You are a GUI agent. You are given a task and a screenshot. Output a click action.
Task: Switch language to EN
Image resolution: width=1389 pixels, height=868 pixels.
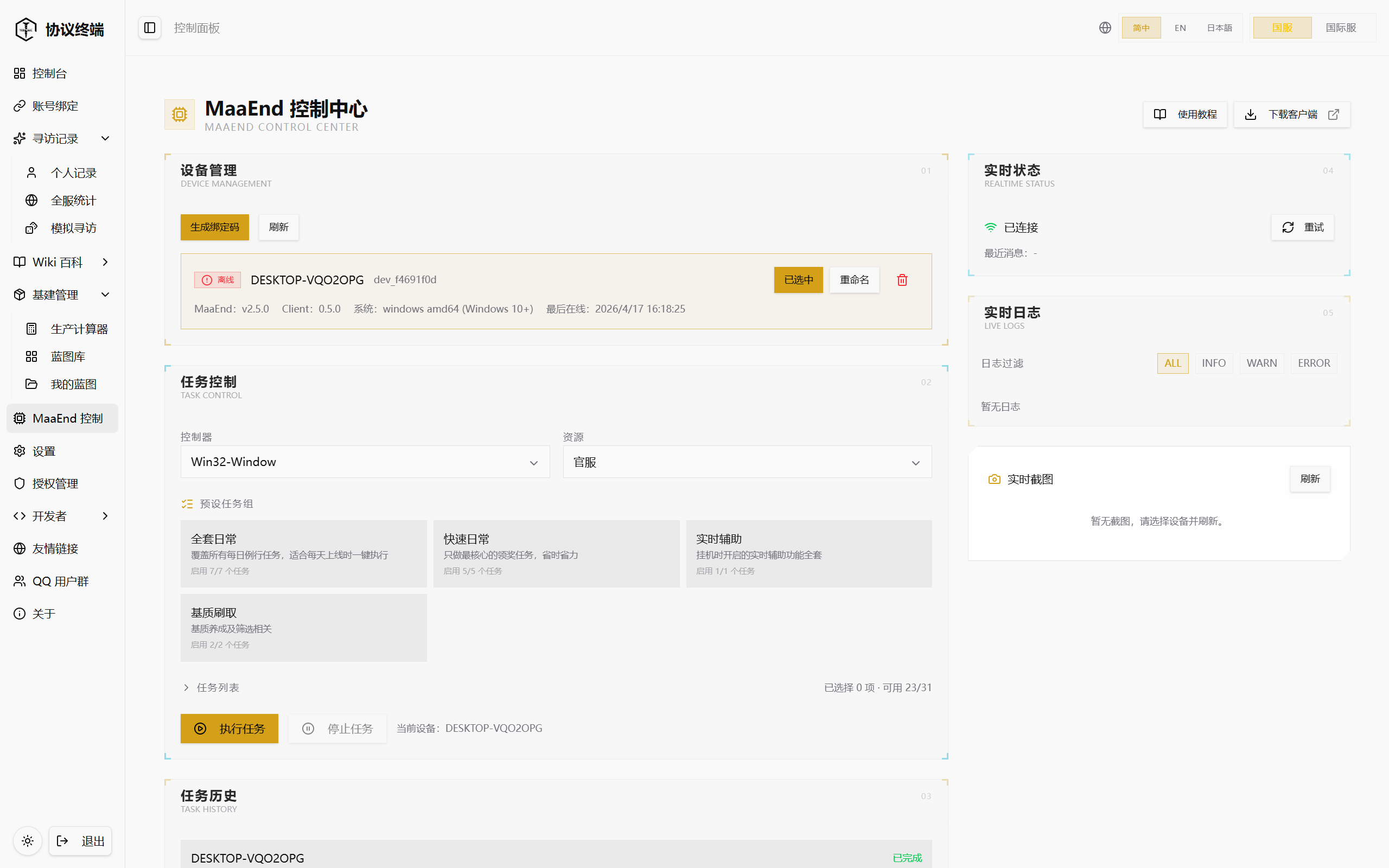point(1180,28)
